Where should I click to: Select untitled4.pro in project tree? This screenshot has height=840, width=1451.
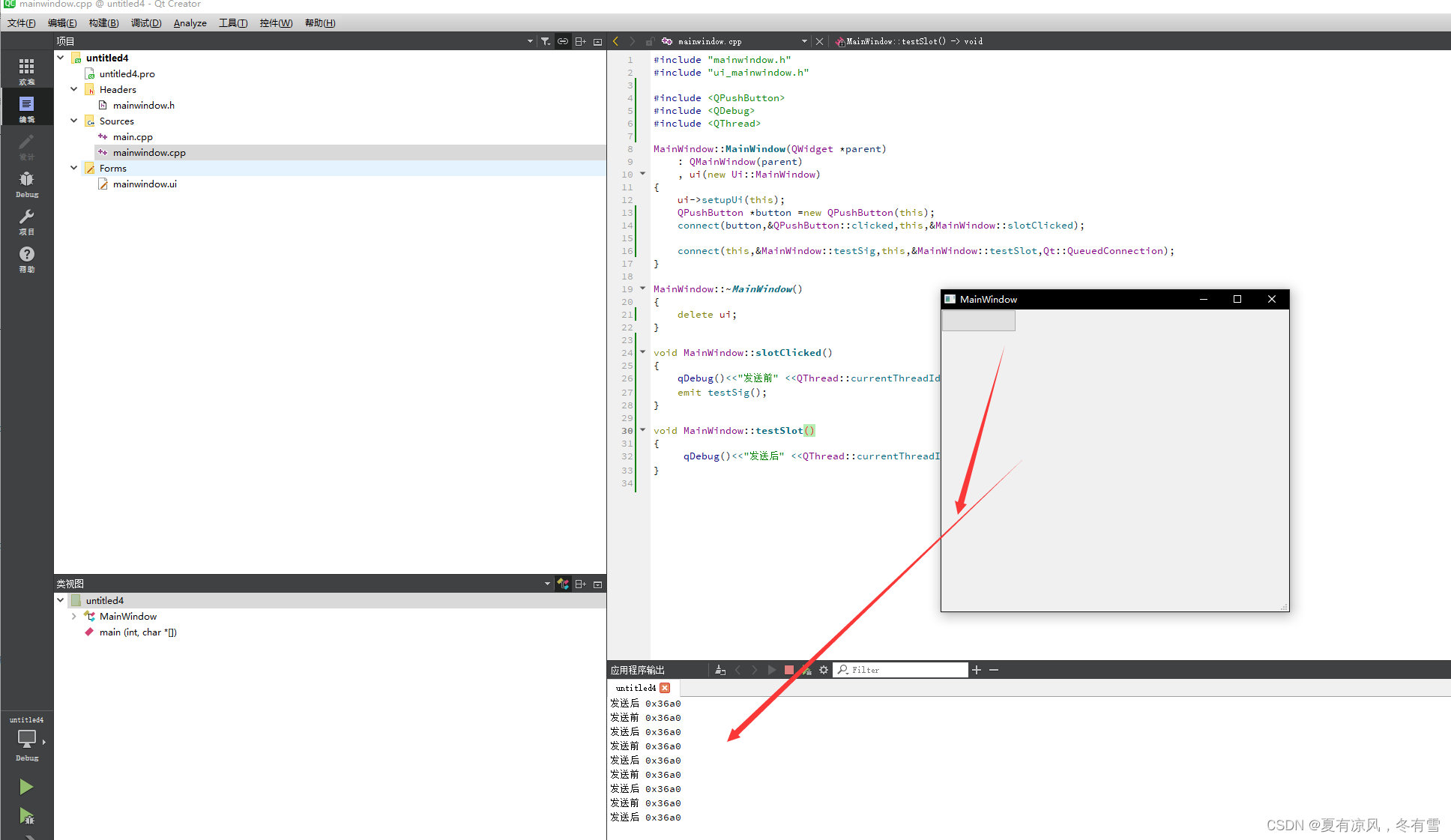pos(127,73)
